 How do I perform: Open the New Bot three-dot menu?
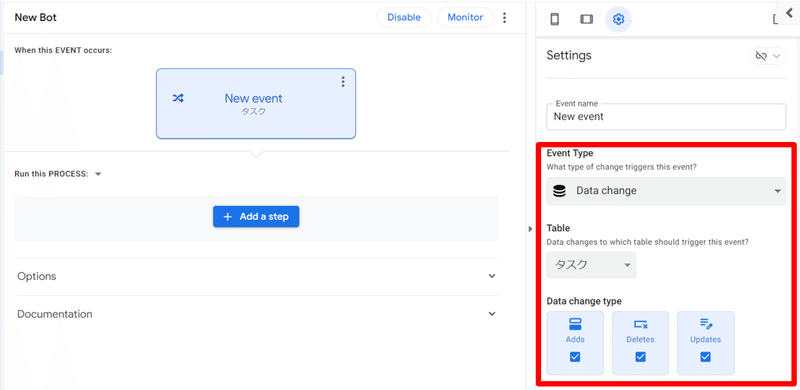[505, 18]
